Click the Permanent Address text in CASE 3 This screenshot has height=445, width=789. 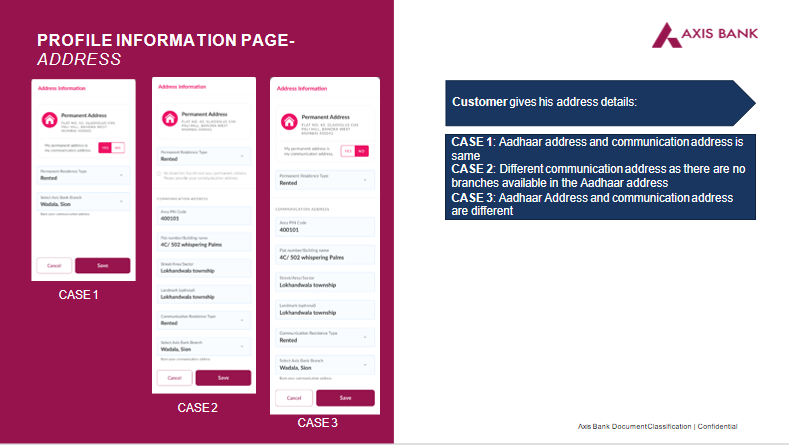click(326, 117)
